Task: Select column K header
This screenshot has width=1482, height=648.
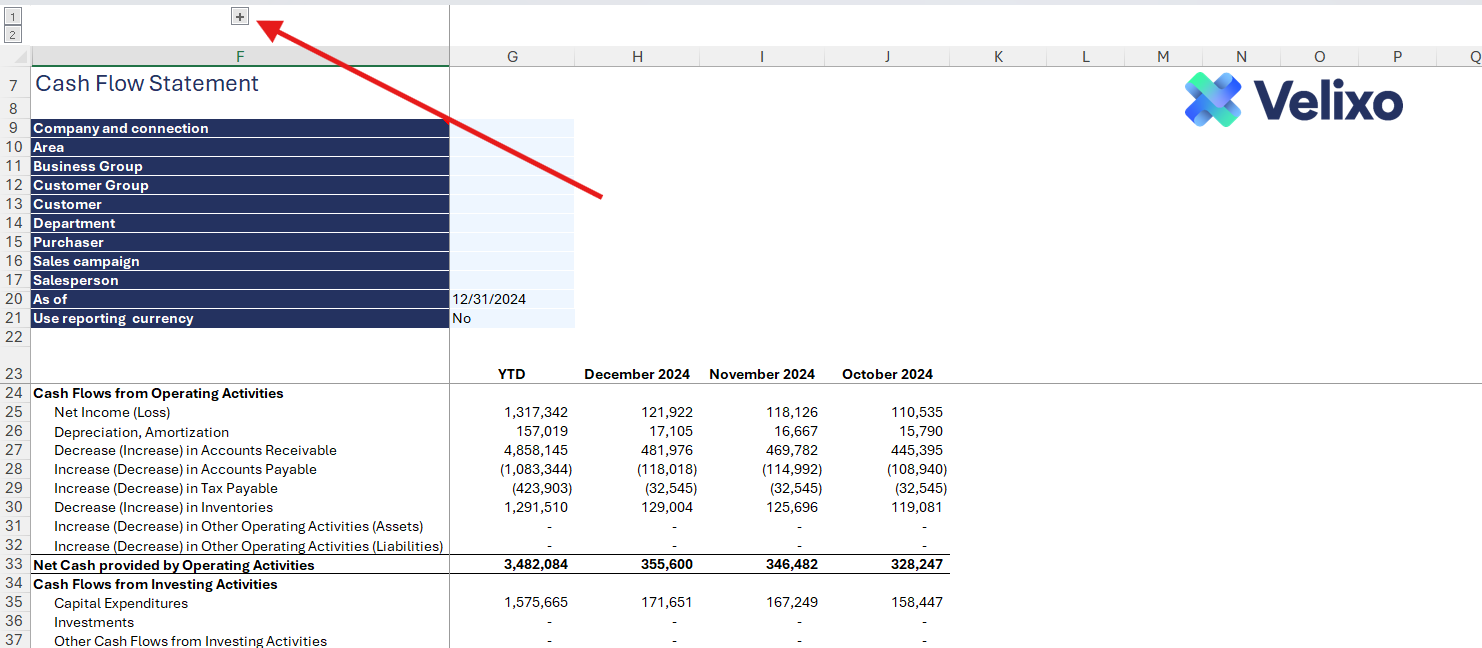Action: (998, 57)
